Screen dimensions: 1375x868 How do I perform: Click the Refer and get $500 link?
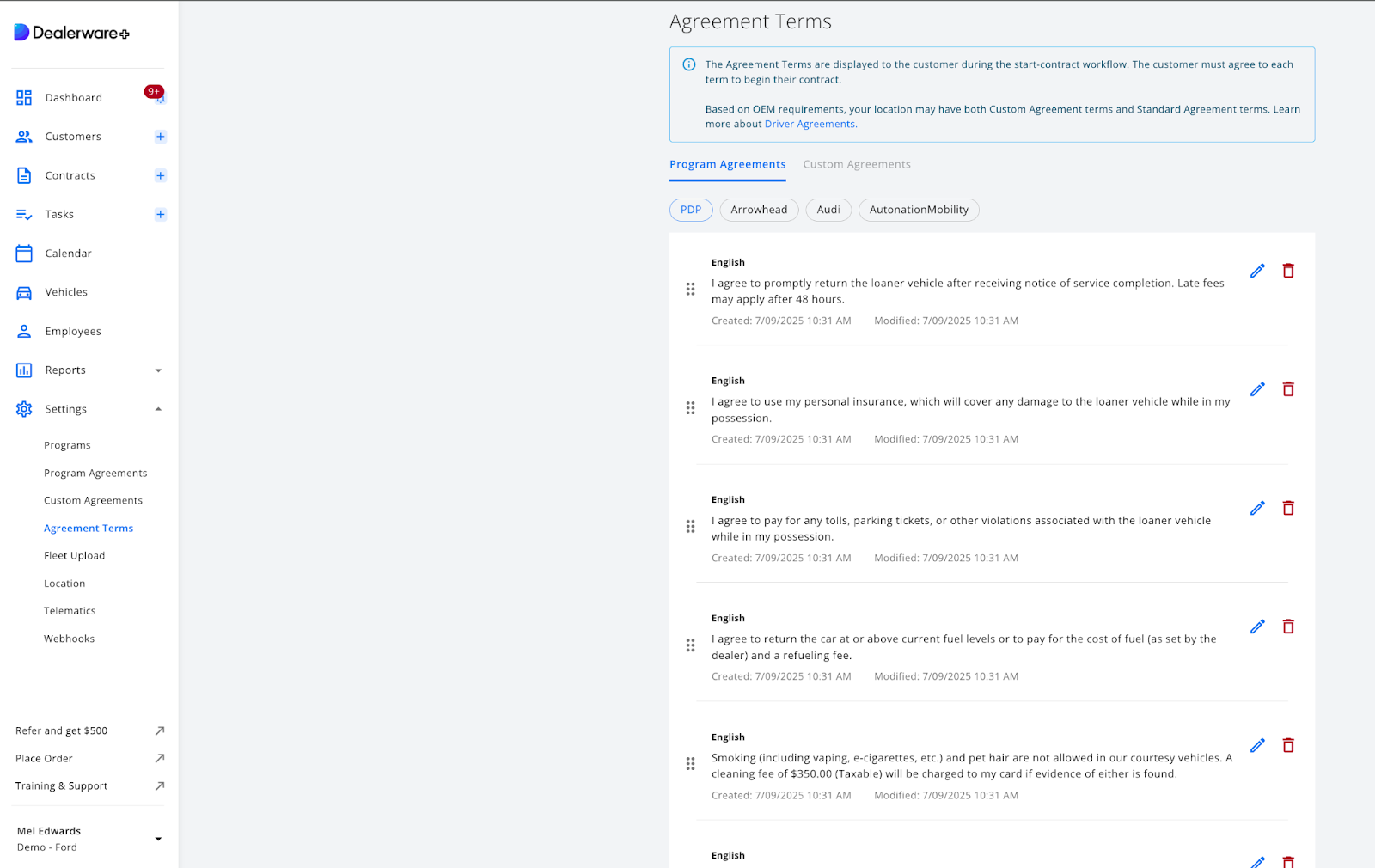[61, 730]
